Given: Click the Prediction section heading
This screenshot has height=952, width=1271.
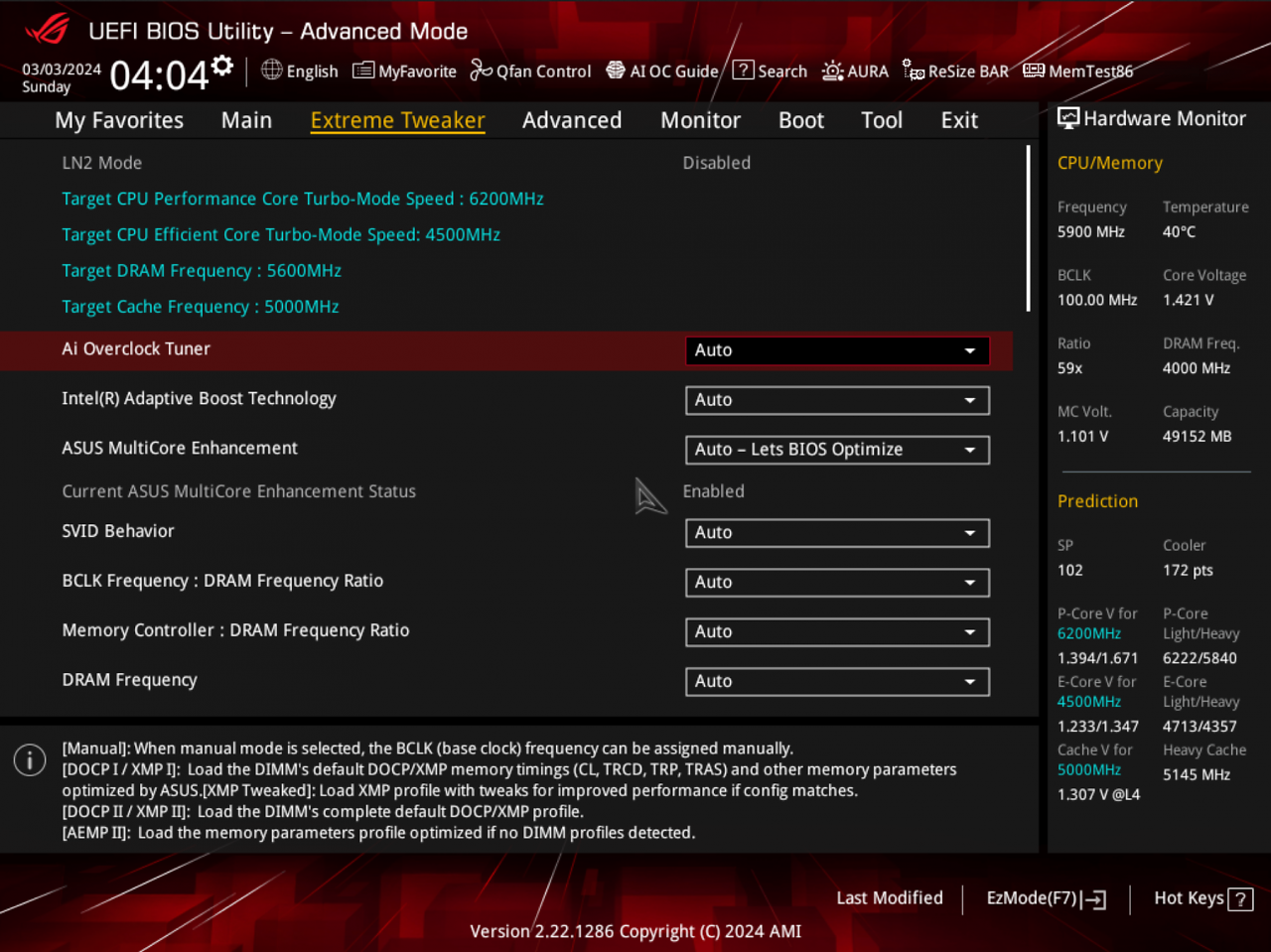Looking at the screenshot, I should pyautogui.click(x=1097, y=501).
